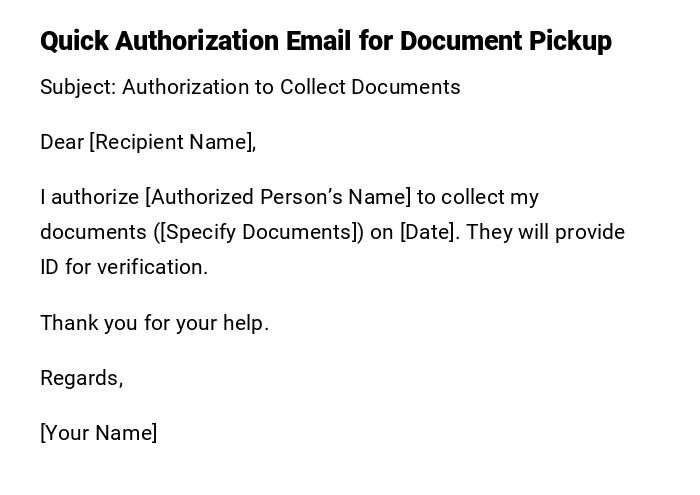Image resolution: width=700 pixels, height=495 pixels.
Task: Select the '[Your Name]' signature placeholder
Action: coord(98,433)
